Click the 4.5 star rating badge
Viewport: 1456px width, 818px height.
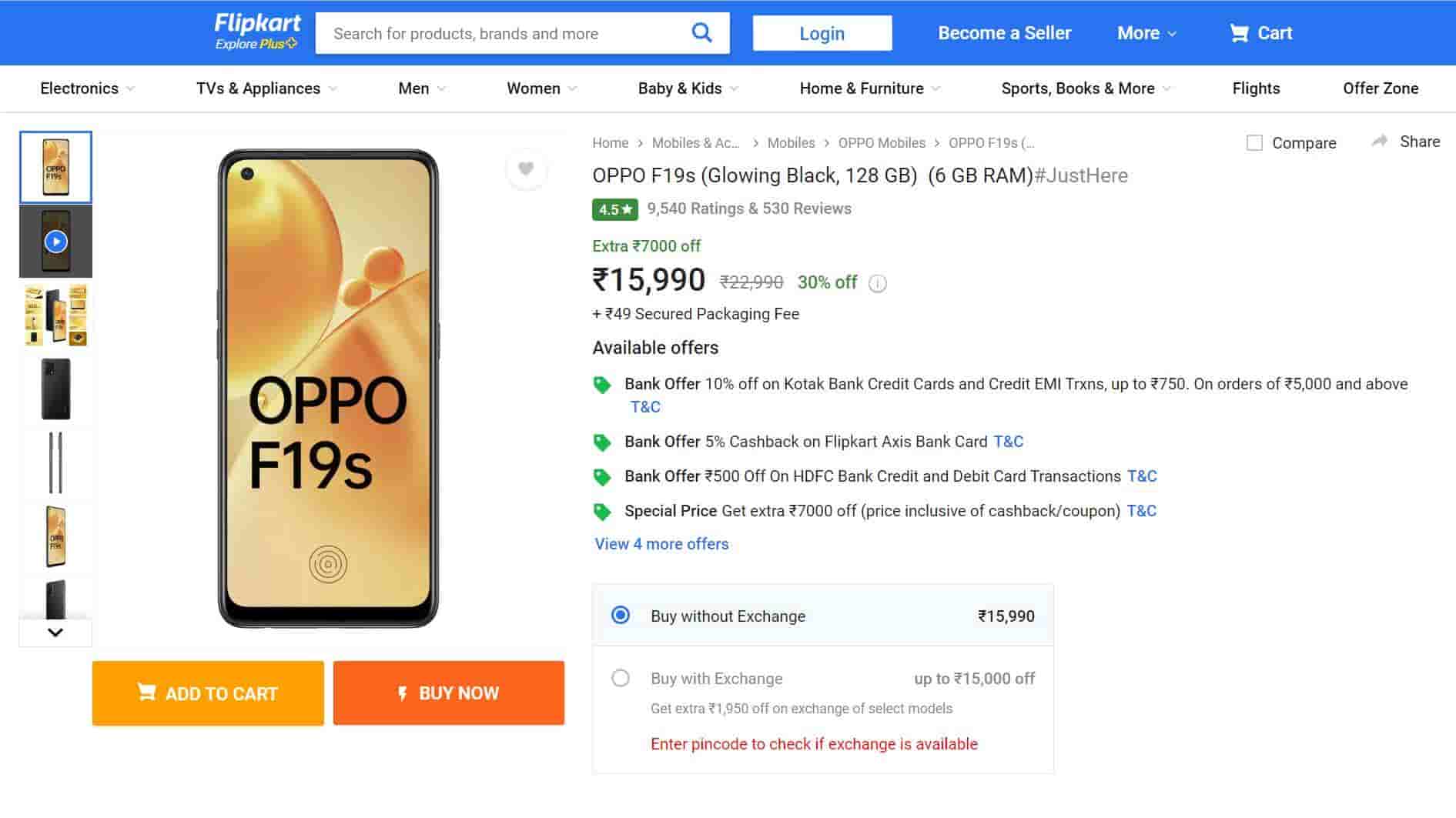[x=614, y=209]
